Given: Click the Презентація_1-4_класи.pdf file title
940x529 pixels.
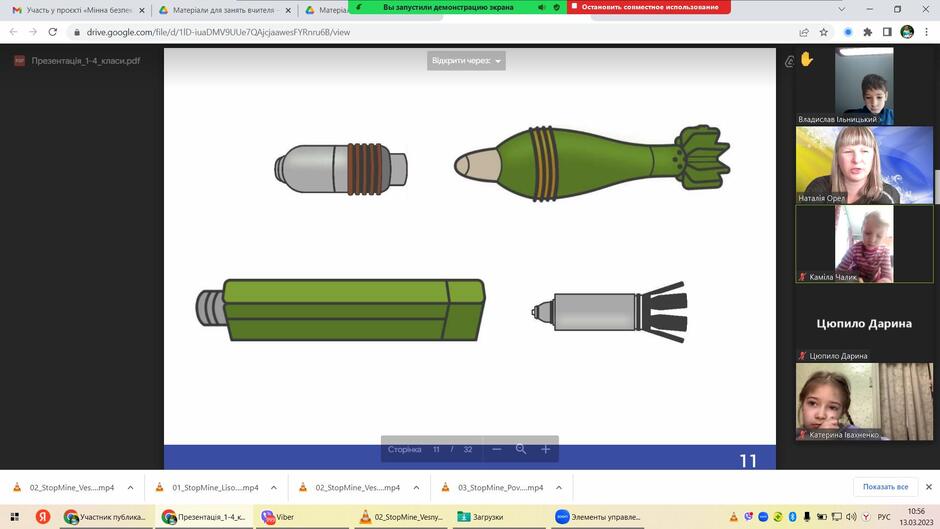Looking at the screenshot, I should click(86, 61).
